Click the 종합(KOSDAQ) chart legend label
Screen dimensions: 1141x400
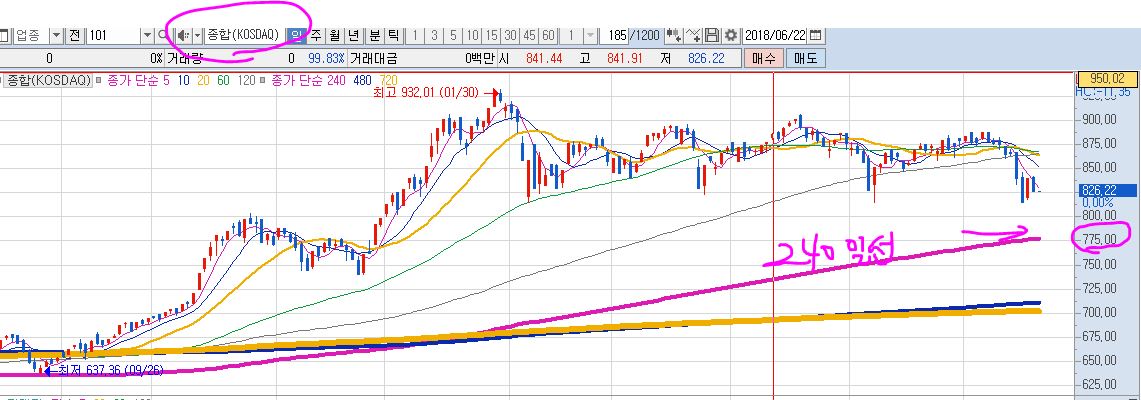pyautogui.click(x=49, y=80)
